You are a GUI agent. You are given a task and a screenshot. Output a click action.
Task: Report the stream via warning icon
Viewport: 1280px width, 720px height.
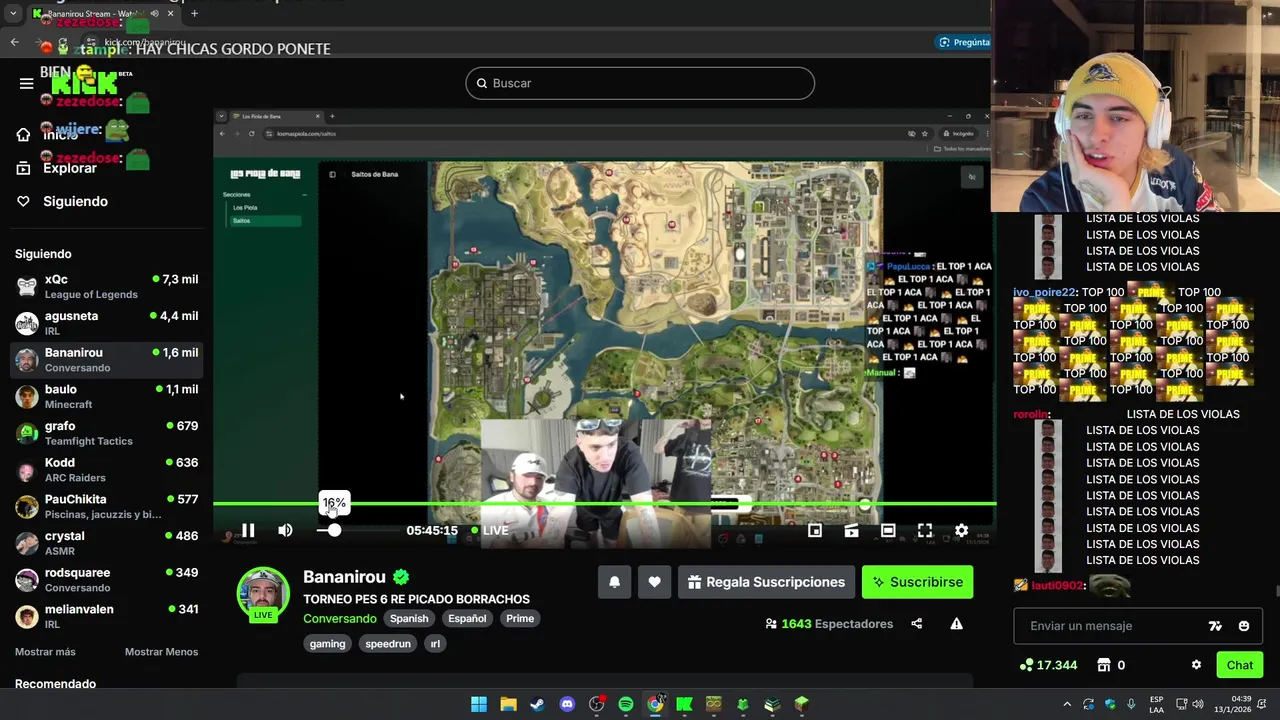pos(956,624)
